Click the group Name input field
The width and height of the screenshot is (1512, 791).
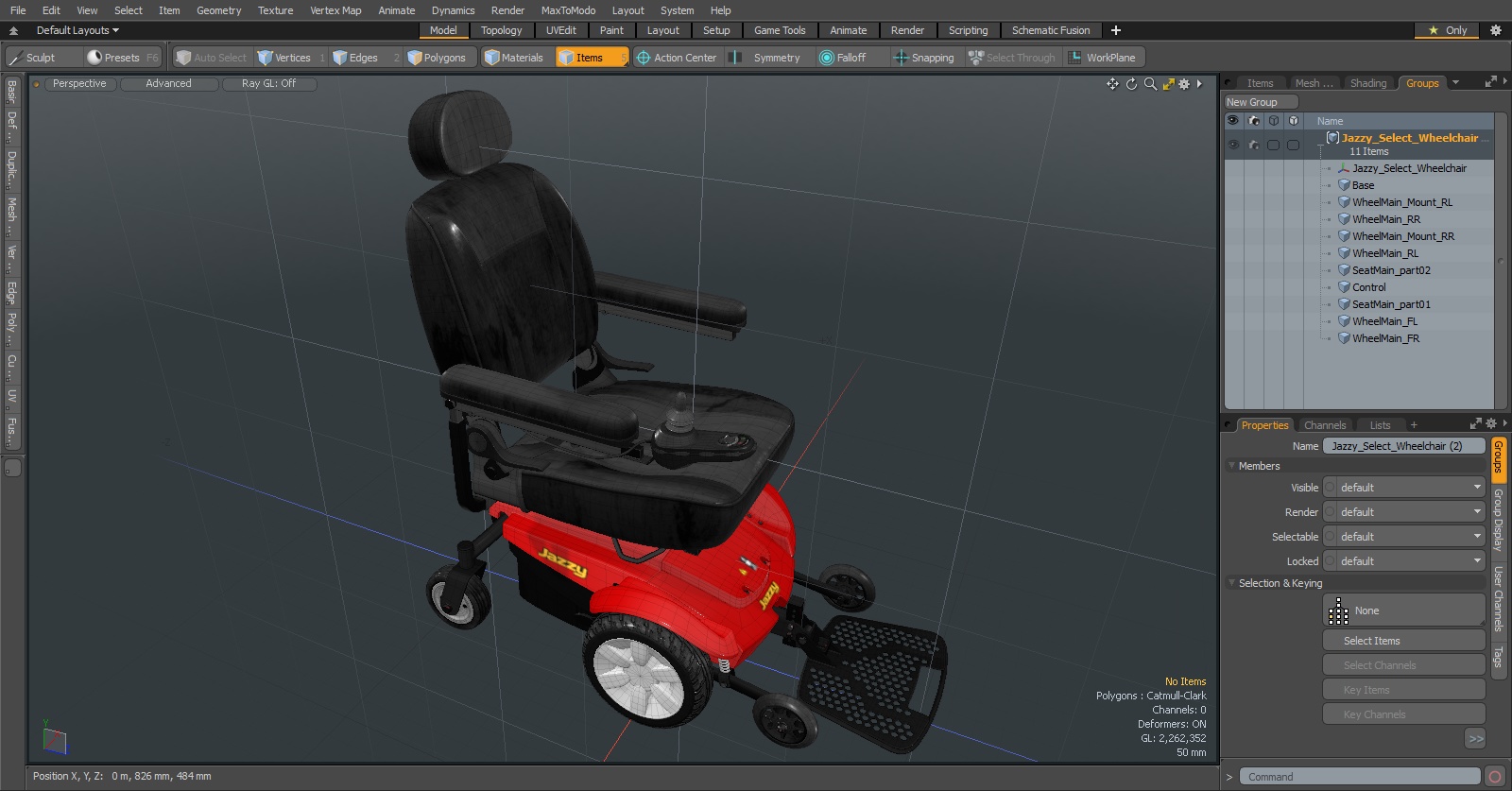tap(1404, 446)
